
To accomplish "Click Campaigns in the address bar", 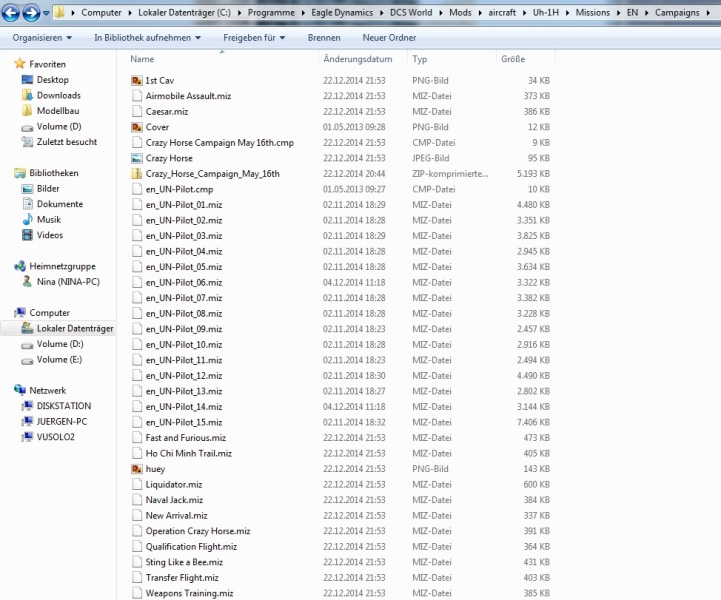I will coord(677,12).
